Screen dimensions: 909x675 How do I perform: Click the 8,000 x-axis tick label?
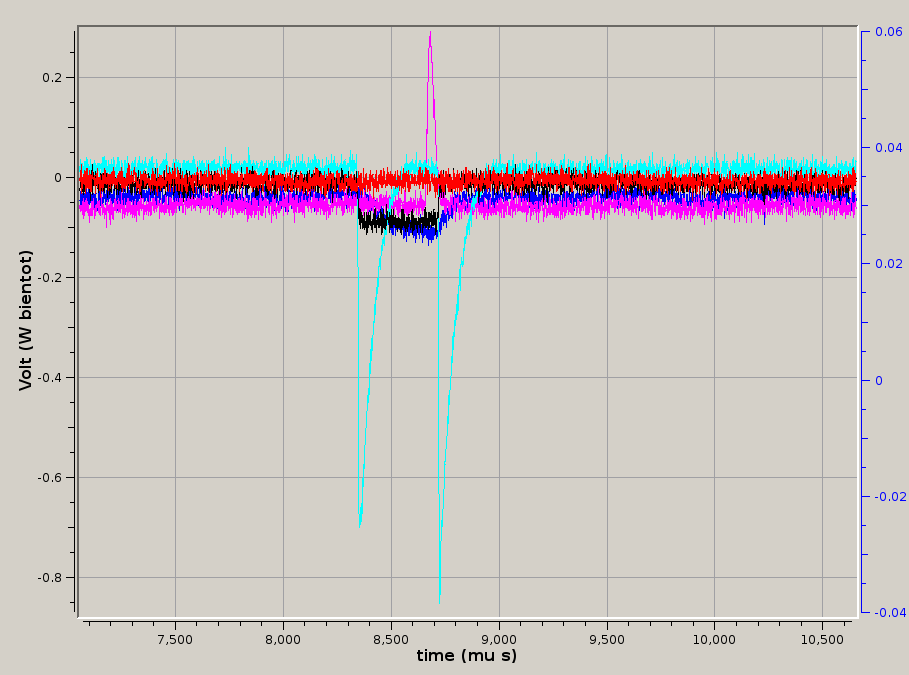pos(283,638)
